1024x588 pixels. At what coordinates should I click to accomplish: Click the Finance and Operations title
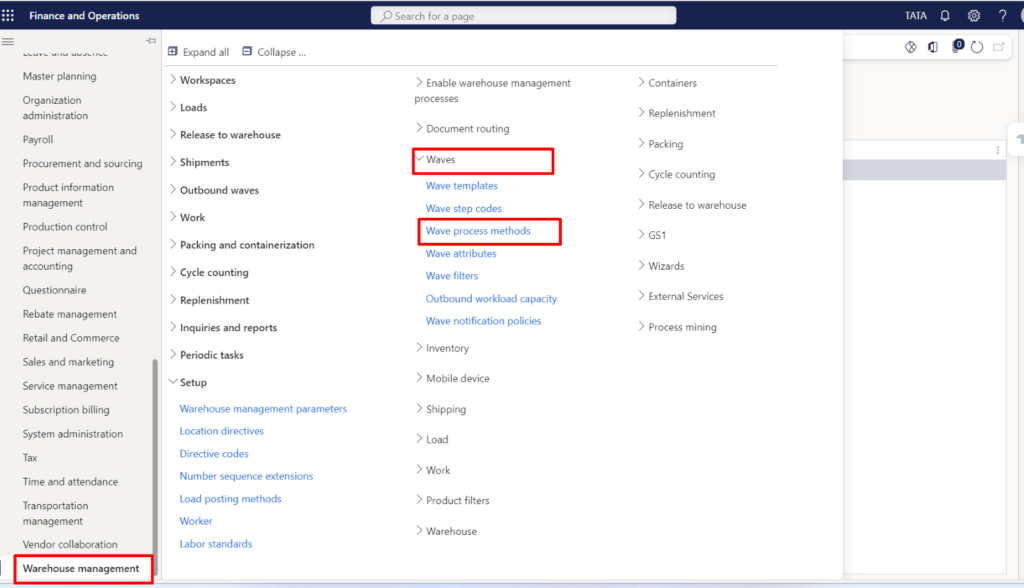coord(84,16)
